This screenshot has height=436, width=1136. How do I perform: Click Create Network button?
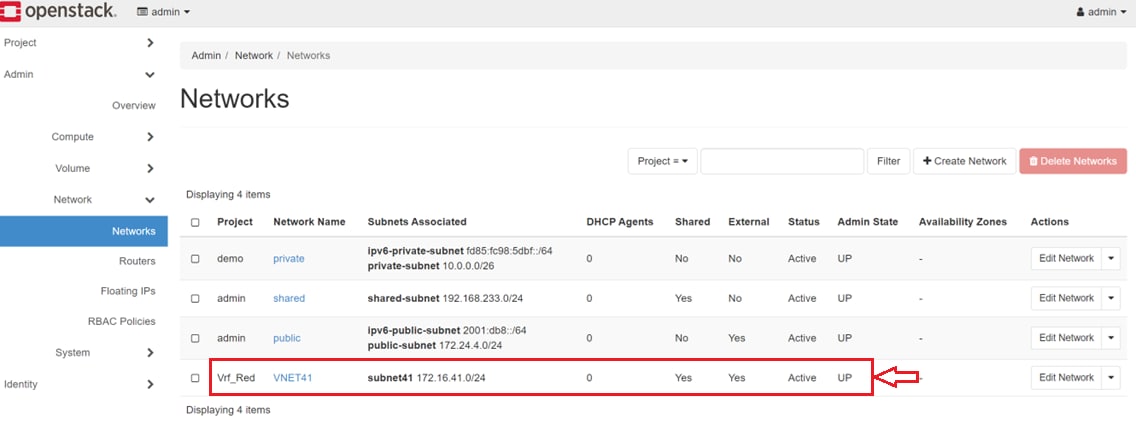point(964,162)
